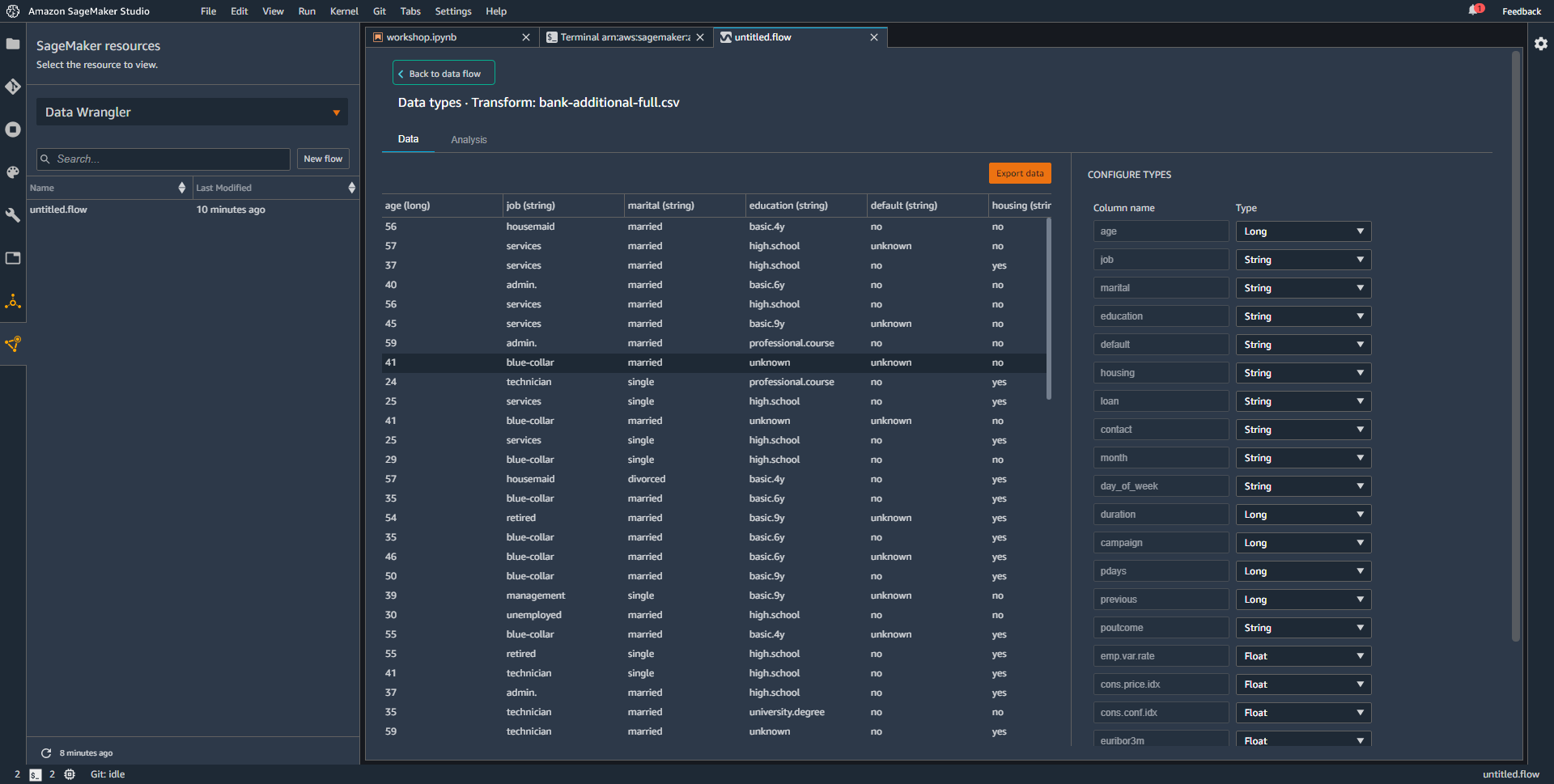This screenshot has width=1554, height=784.
Task: Open the settings gear icon on right
Action: click(x=1541, y=44)
